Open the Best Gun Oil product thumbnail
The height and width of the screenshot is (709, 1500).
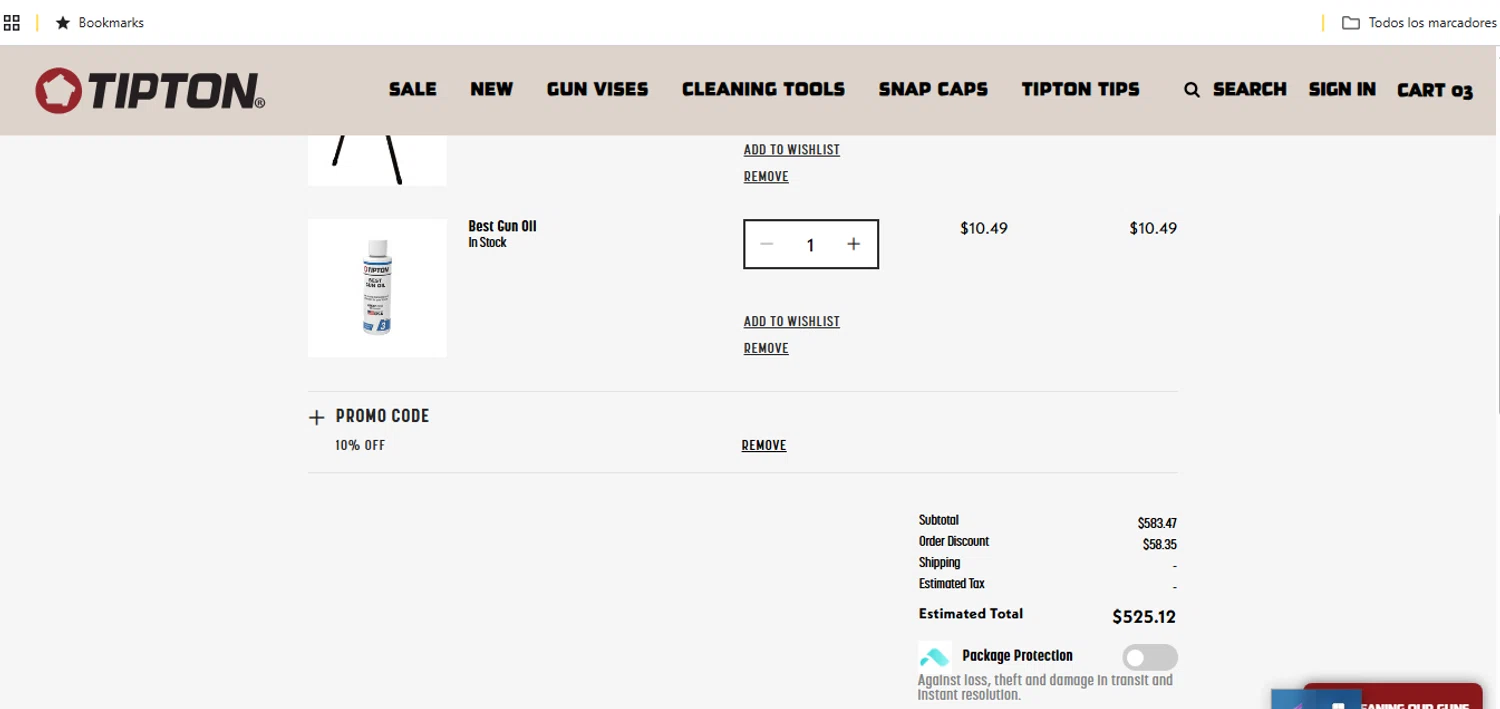(377, 288)
